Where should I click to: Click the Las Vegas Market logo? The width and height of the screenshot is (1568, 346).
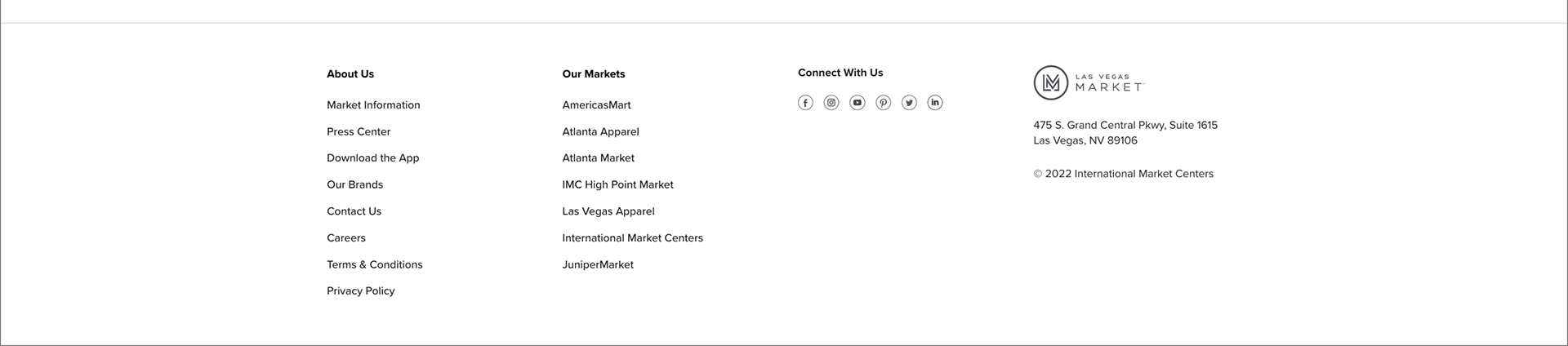pos(1089,82)
